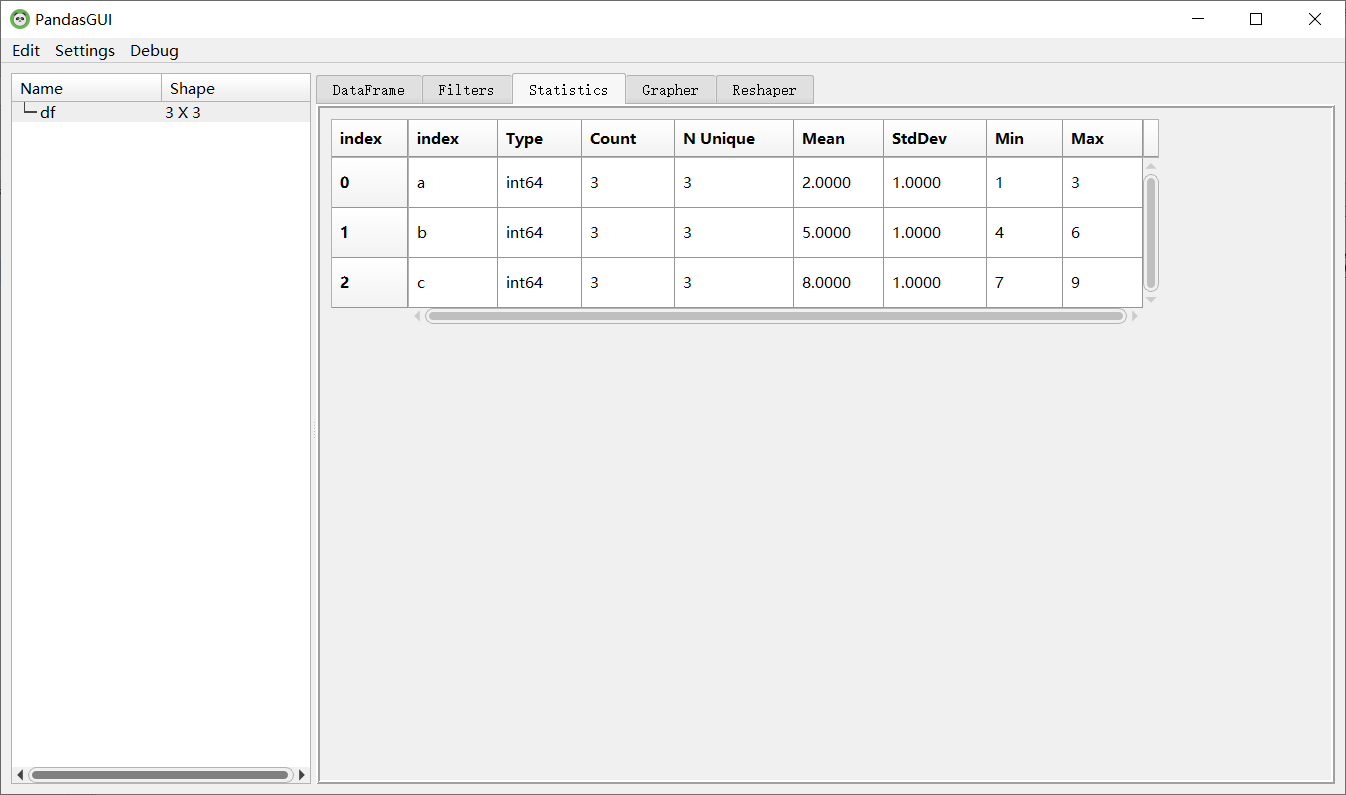This screenshot has width=1346, height=795.
Task: Maximize the PandasGUI window
Action: (x=1256, y=19)
